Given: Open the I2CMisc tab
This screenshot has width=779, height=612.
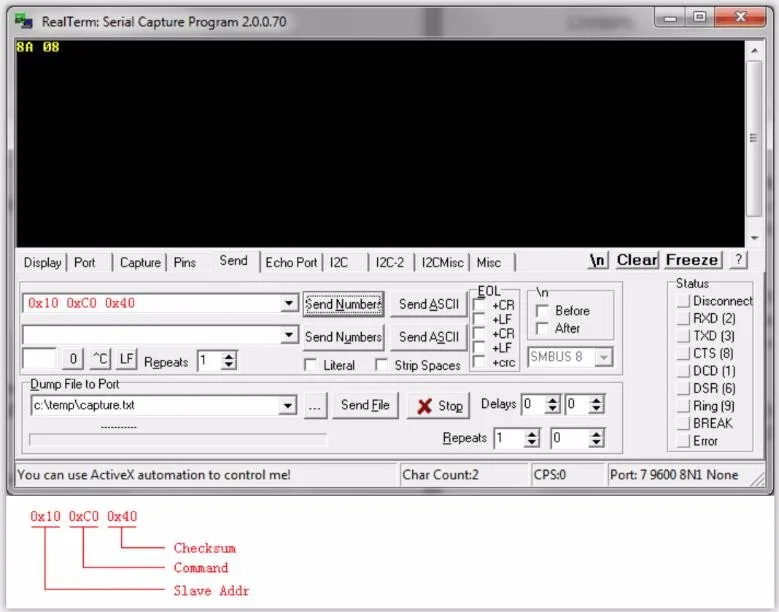Looking at the screenshot, I should [x=442, y=262].
